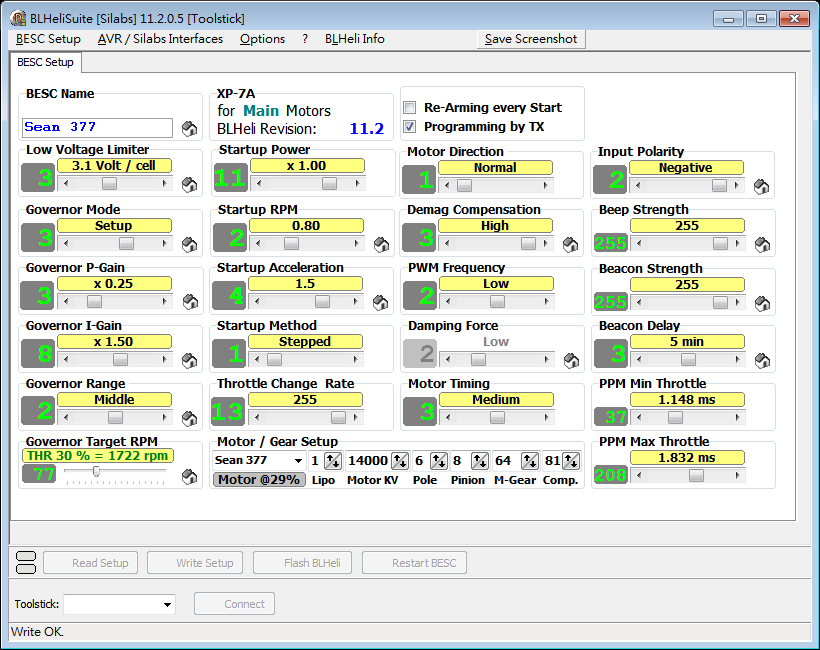Click the Demag Compensation reset icon
This screenshot has height=650, width=820.
click(571, 244)
